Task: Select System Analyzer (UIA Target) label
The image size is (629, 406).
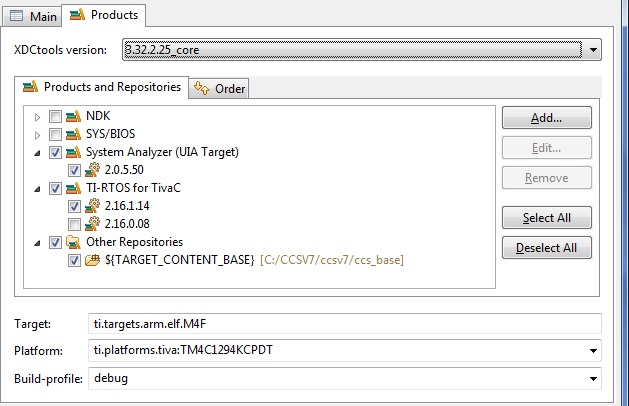Action: tap(162, 152)
